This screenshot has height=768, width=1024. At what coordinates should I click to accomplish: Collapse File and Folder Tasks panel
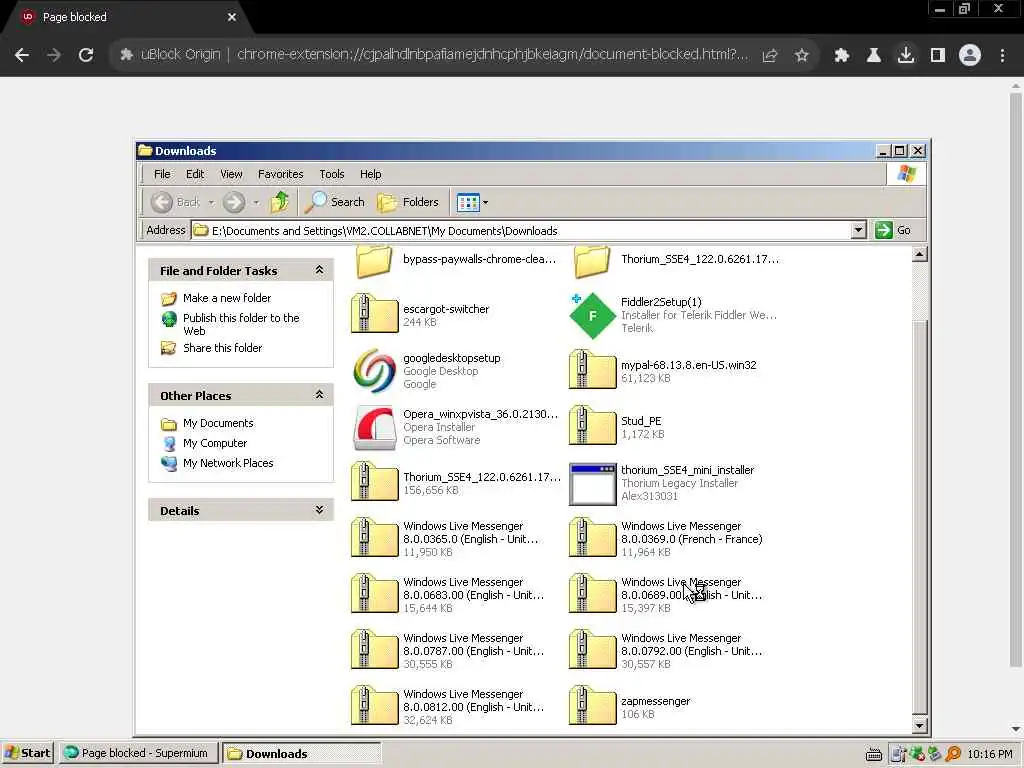point(319,270)
